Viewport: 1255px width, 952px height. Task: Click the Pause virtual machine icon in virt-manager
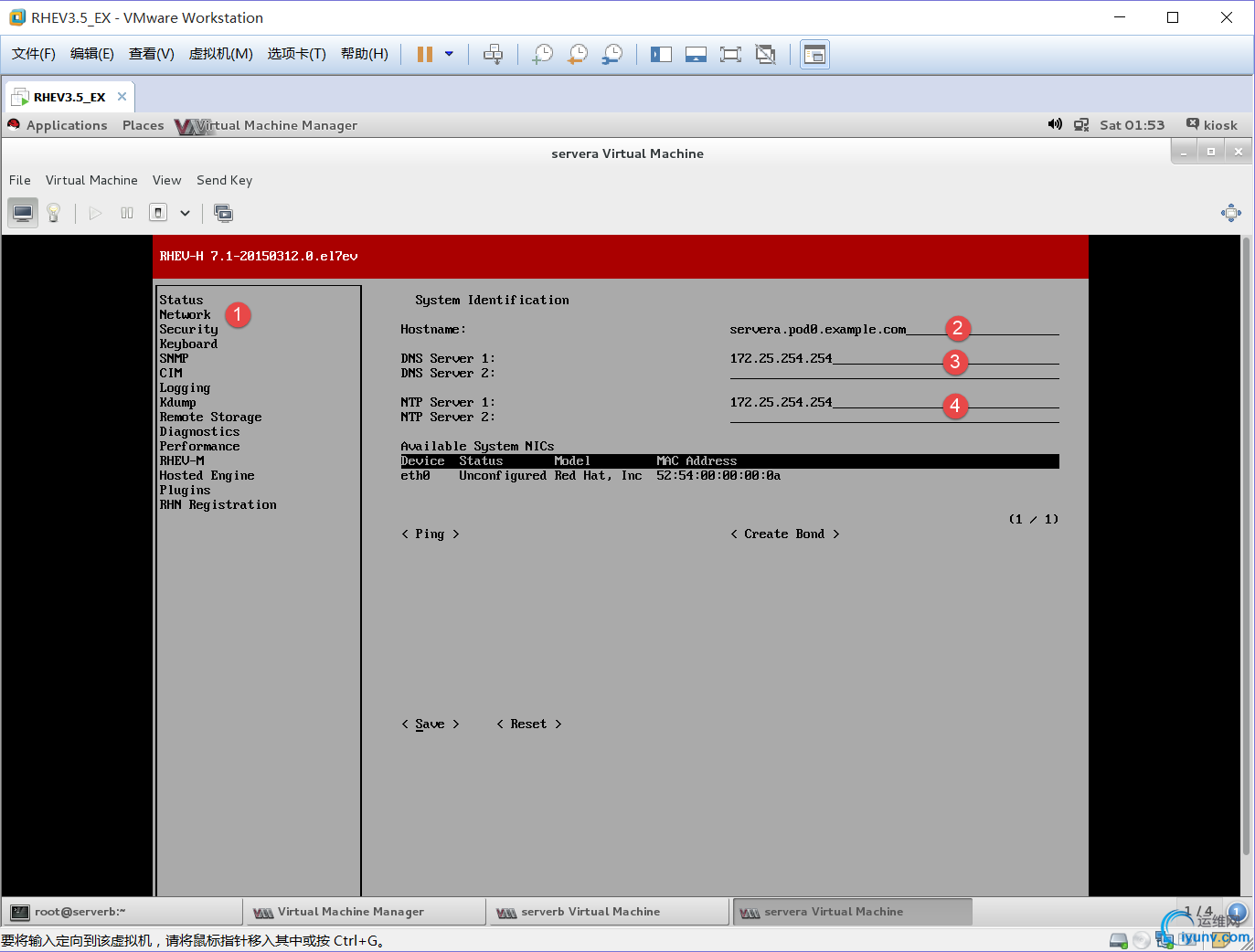point(127,213)
